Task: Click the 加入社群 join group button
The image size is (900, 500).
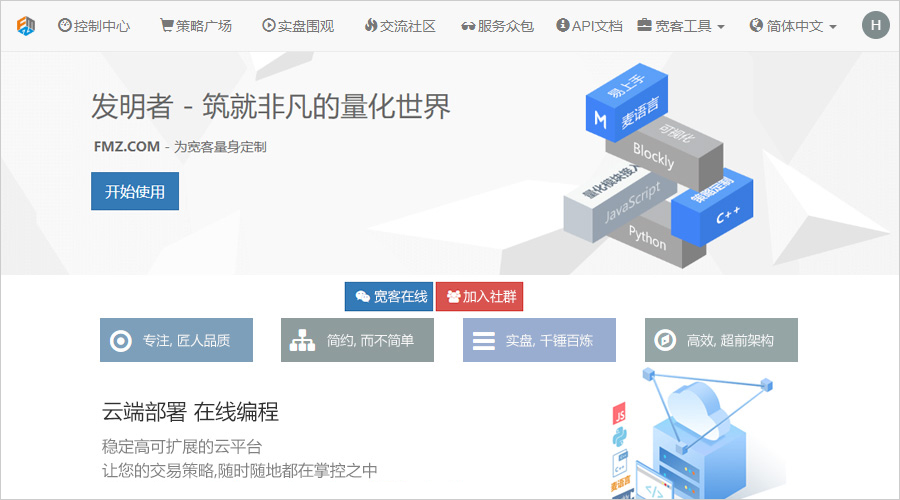Action: [x=480, y=296]
